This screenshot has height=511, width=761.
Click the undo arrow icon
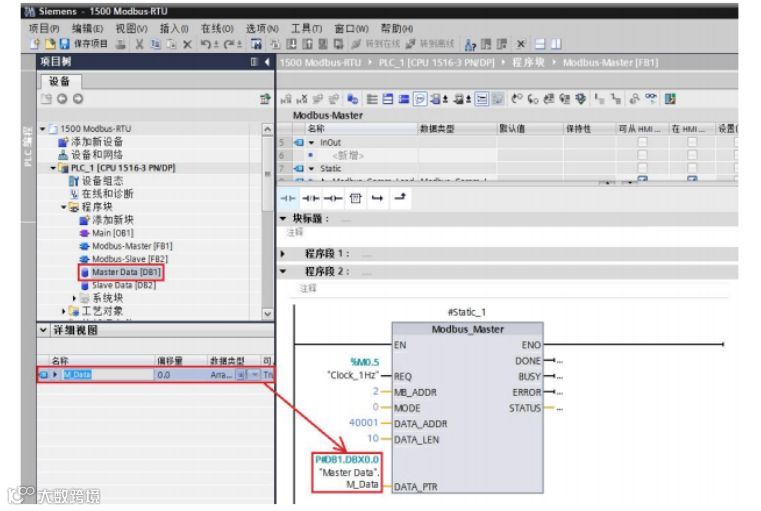pos(206,45)
